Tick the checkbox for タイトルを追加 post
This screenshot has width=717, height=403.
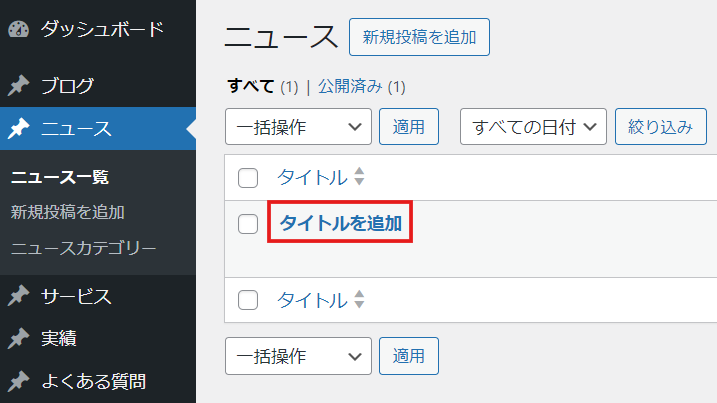(248, 224)
